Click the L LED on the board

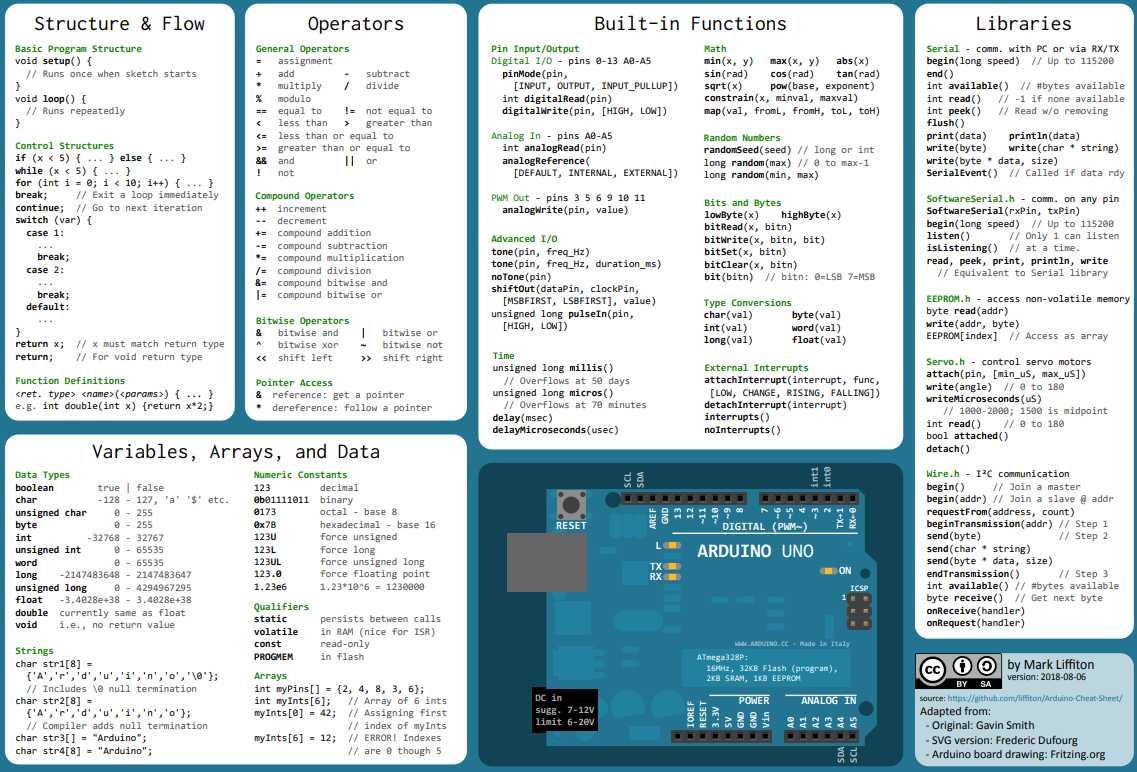[x=673, y=546]
